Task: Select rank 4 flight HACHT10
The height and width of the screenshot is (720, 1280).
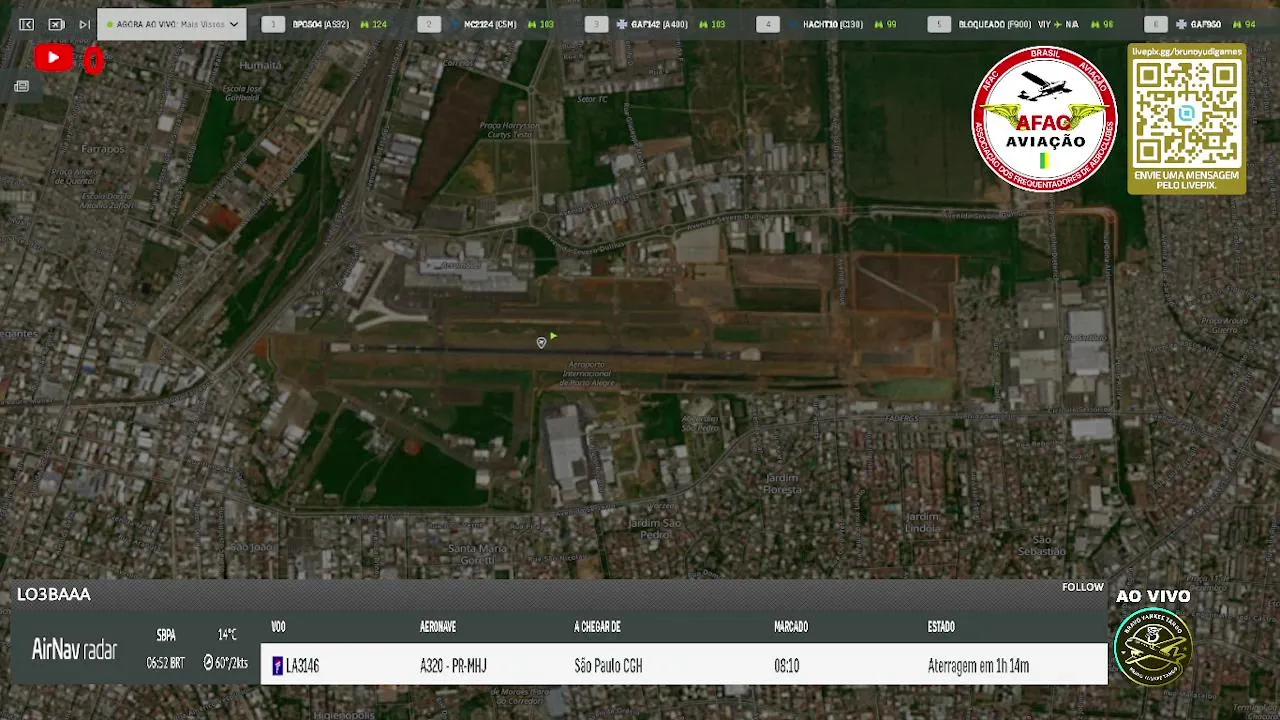Action: 833,24
